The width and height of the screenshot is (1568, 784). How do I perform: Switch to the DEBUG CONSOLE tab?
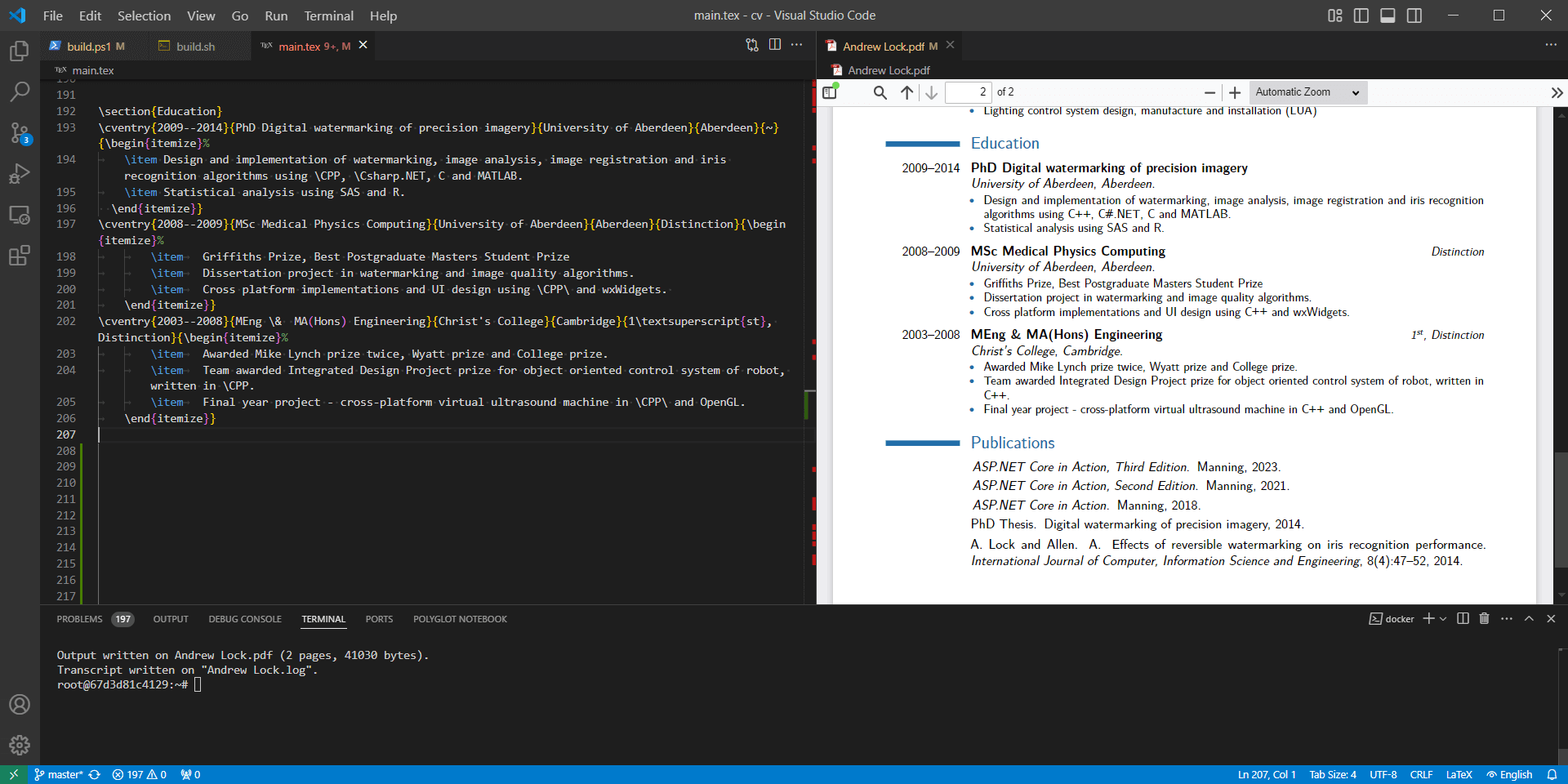pos(245,619)
